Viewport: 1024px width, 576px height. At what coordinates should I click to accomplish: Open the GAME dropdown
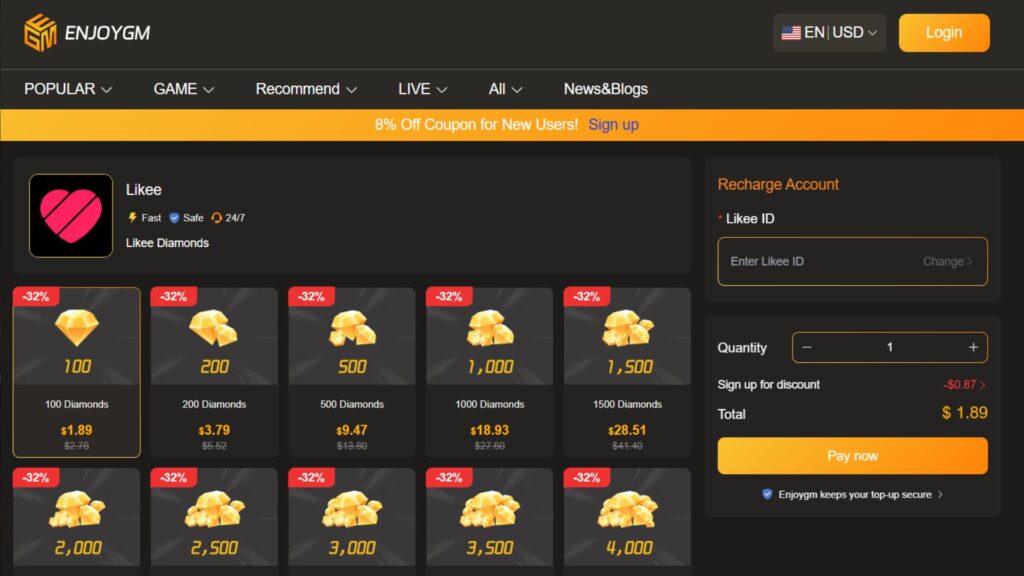(182, 89)
